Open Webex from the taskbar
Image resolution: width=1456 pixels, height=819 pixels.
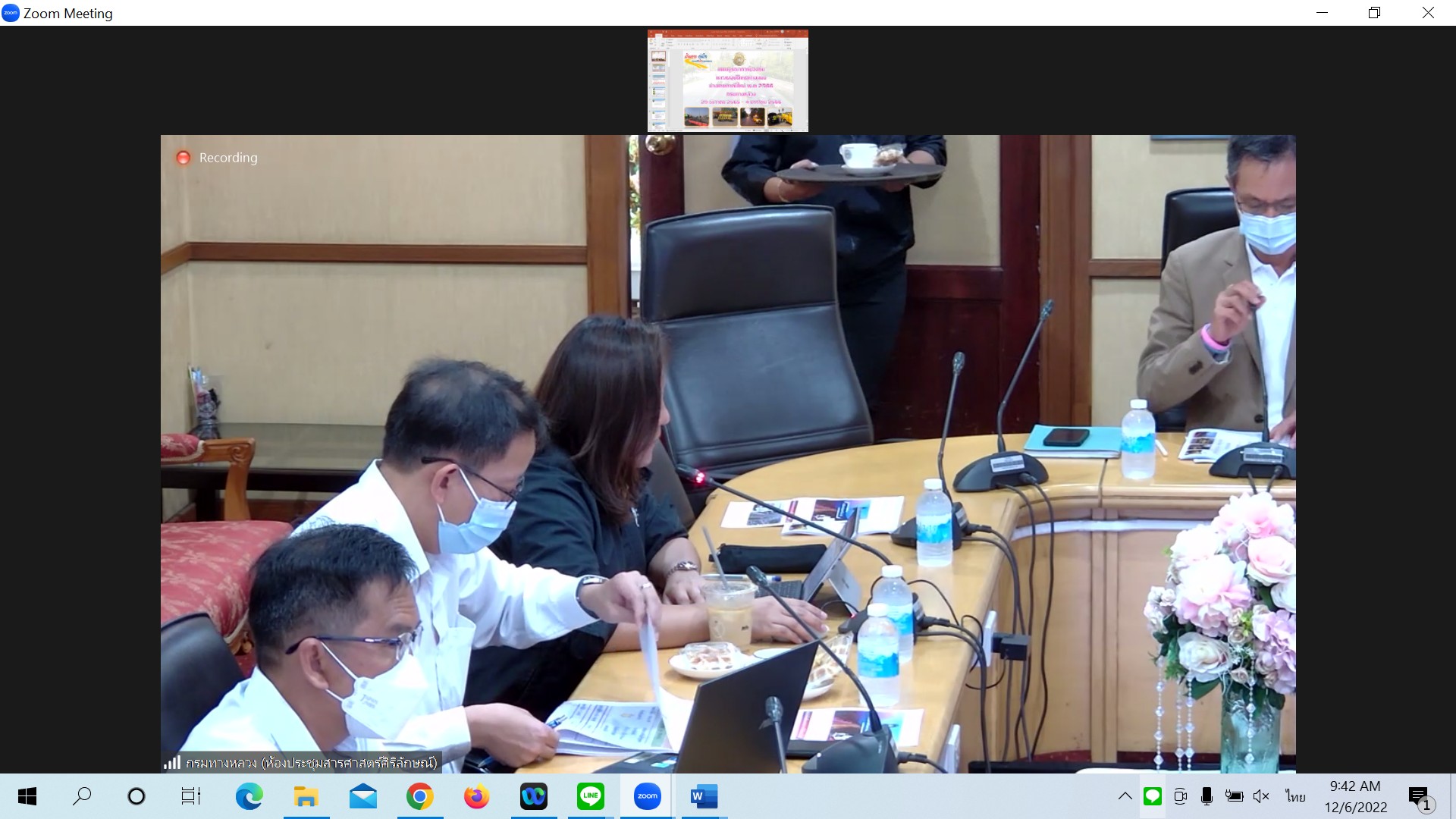[x=533, y=796]
